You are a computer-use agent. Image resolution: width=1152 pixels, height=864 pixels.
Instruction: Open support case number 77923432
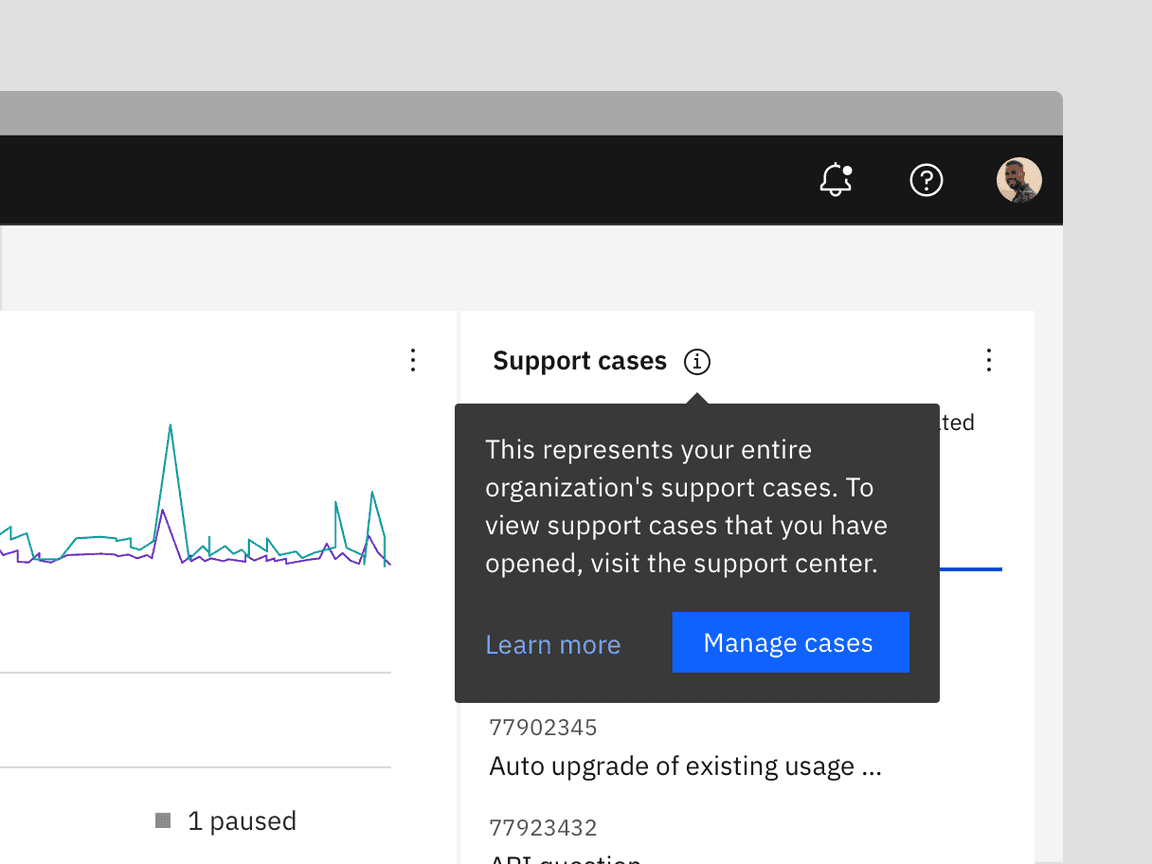tap(543, 828)
